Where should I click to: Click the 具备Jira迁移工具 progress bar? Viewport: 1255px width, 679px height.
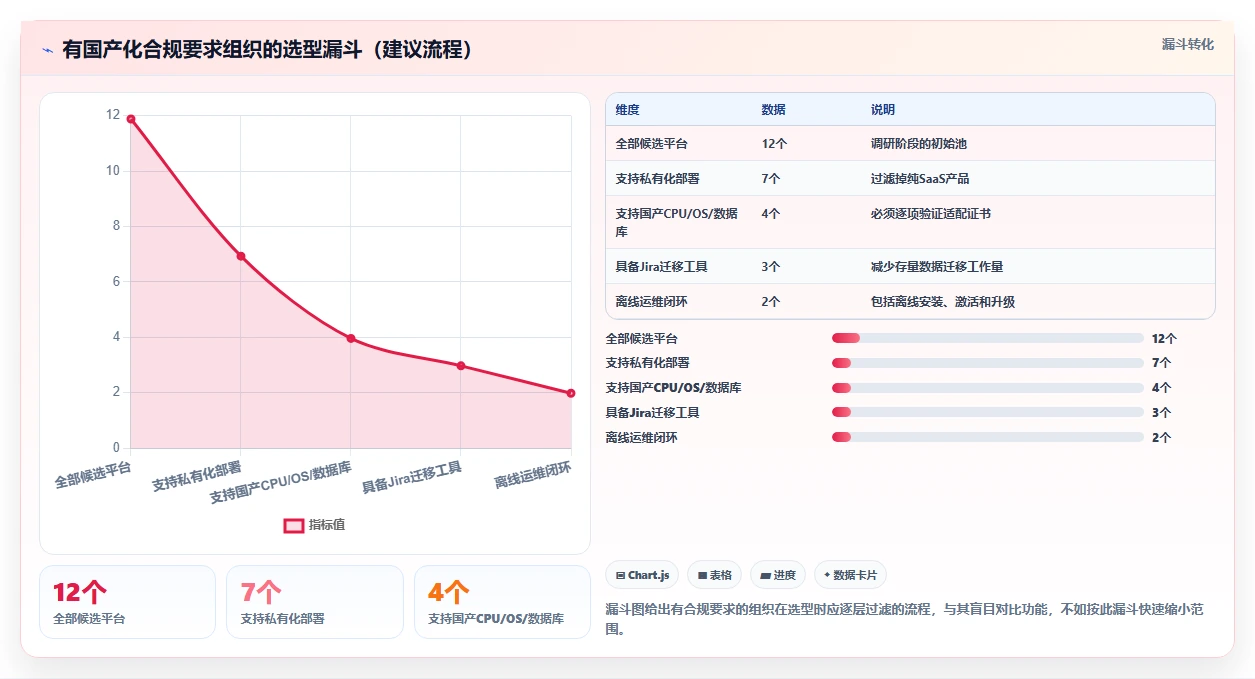(x=987, y=412)
